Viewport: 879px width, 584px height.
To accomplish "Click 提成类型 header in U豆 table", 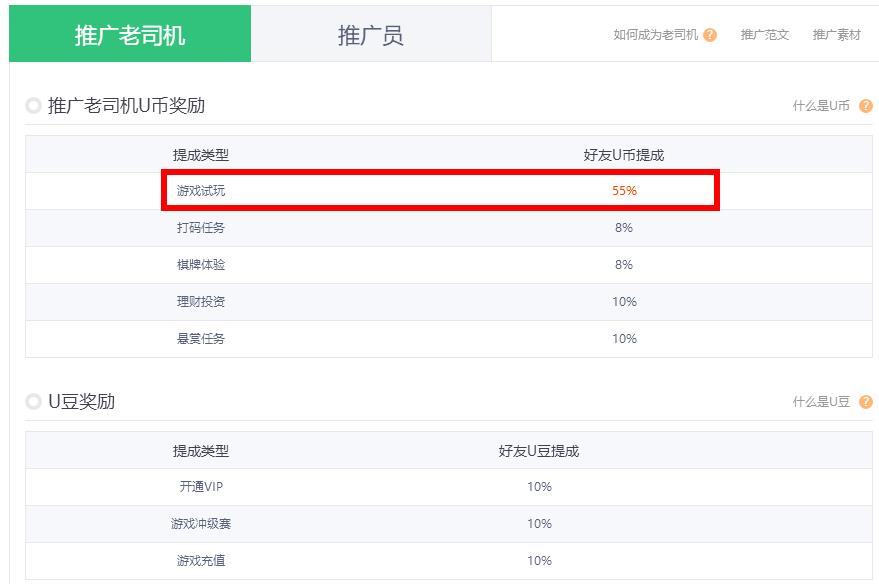I will (201, 451).
